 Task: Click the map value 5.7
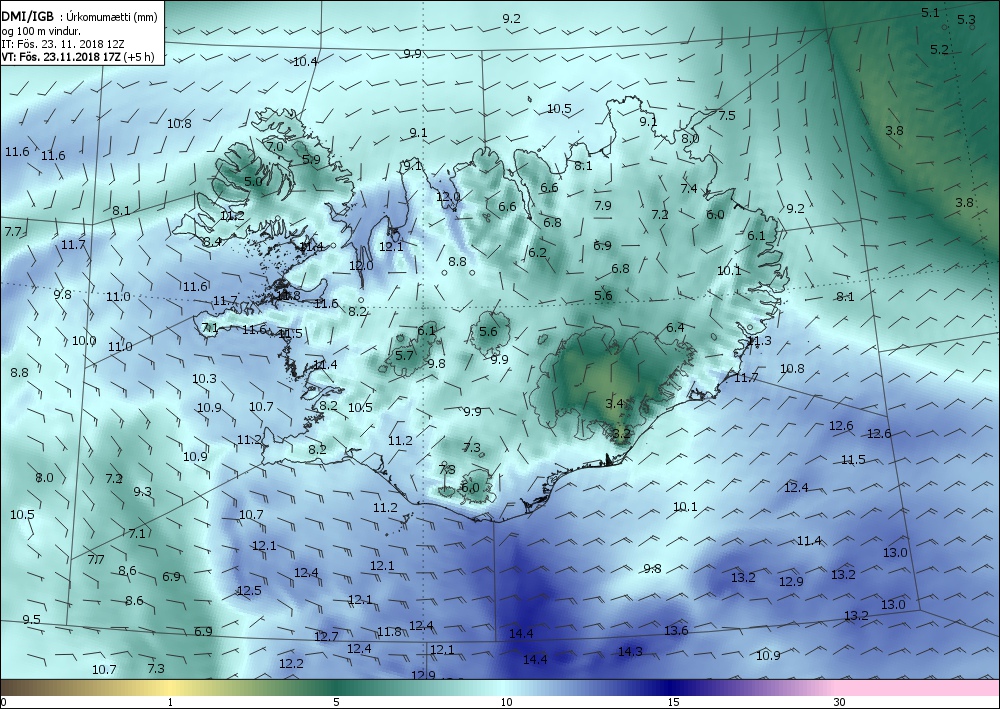pos(404,355)
